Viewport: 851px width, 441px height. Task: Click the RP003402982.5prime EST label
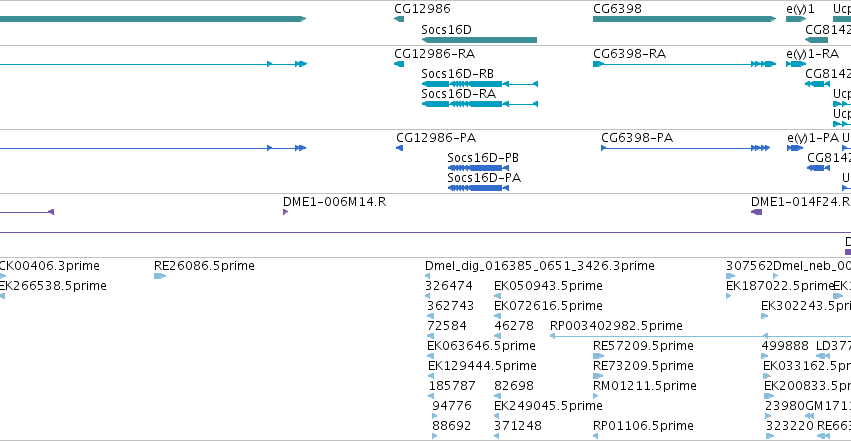coord(616,326)
